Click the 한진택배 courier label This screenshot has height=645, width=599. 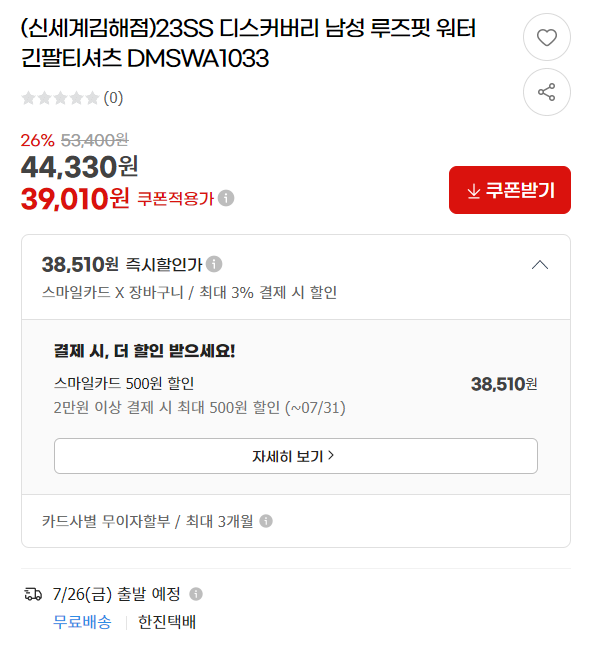coord(167,622)
